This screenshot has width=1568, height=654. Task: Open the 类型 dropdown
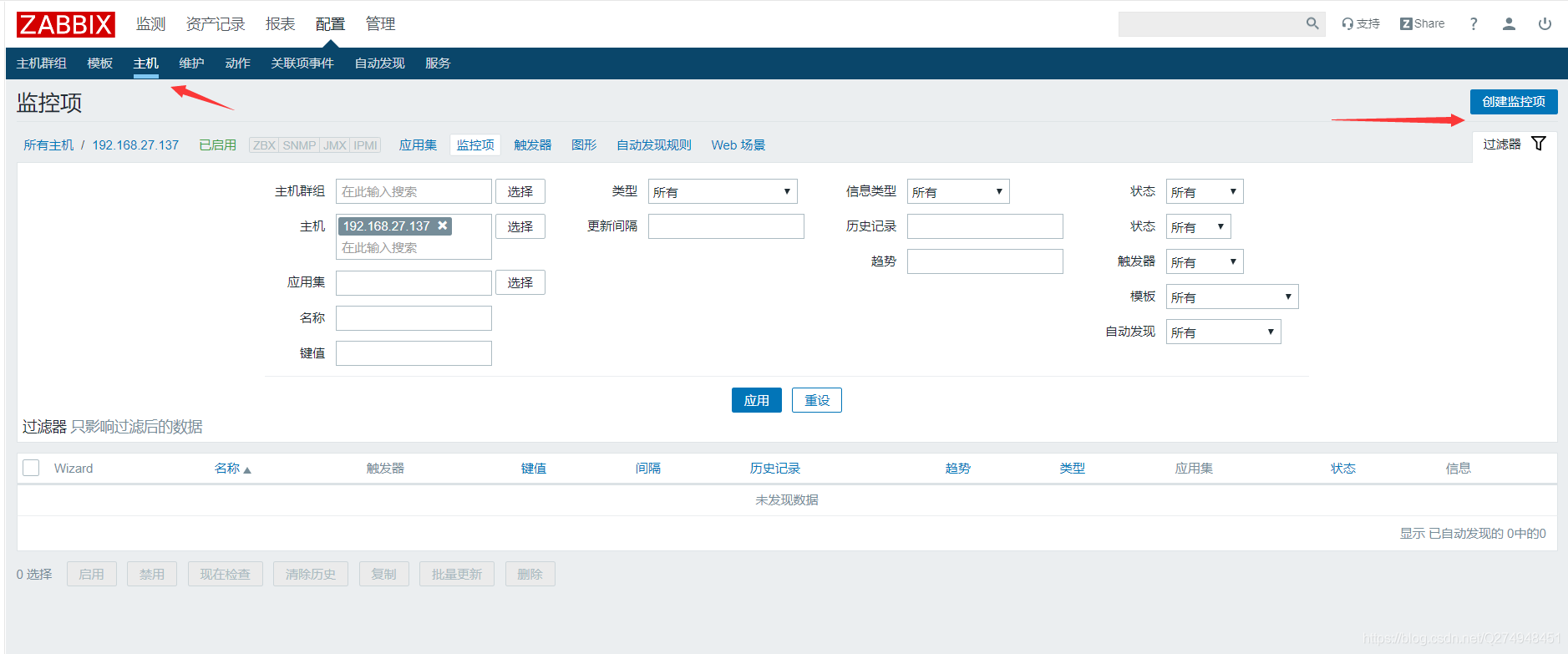[x=723, y=191]
